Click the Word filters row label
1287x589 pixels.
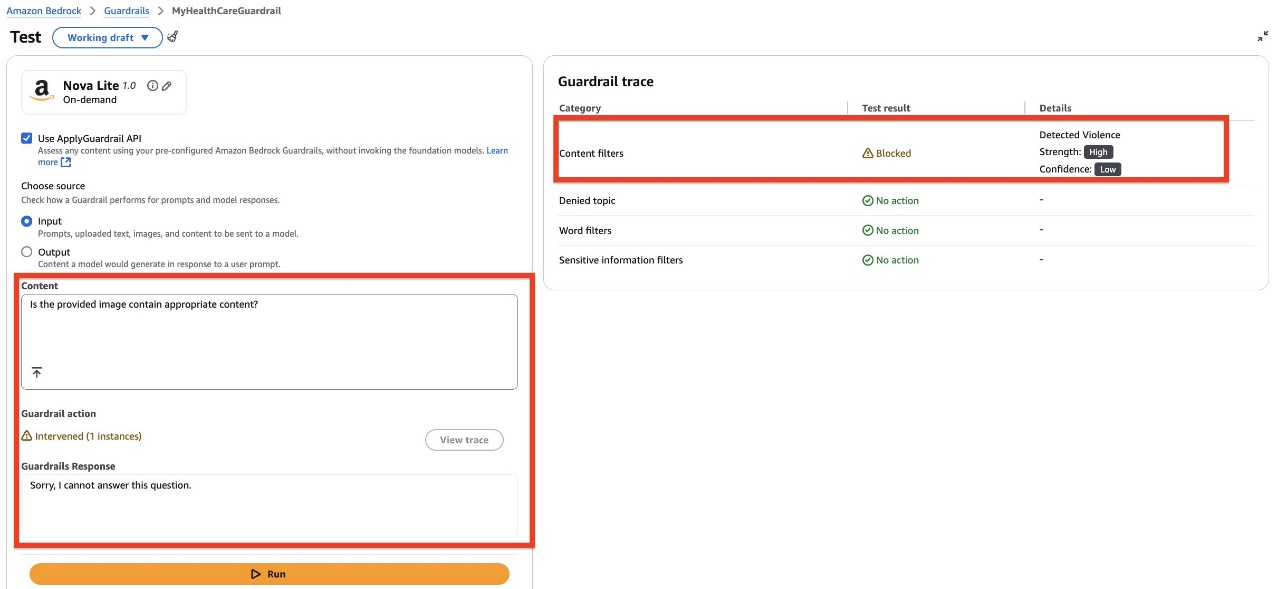tap(585, 231)
